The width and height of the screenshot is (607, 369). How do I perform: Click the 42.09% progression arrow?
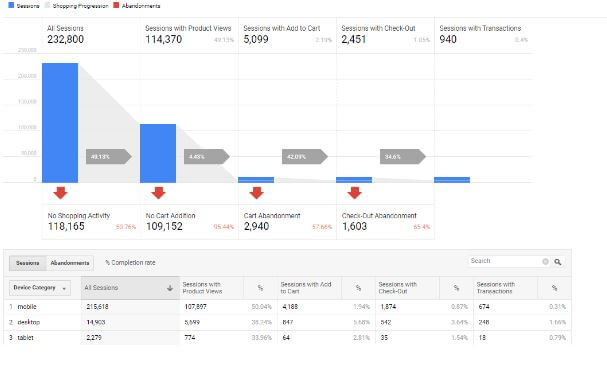click(x=305, y=156)
